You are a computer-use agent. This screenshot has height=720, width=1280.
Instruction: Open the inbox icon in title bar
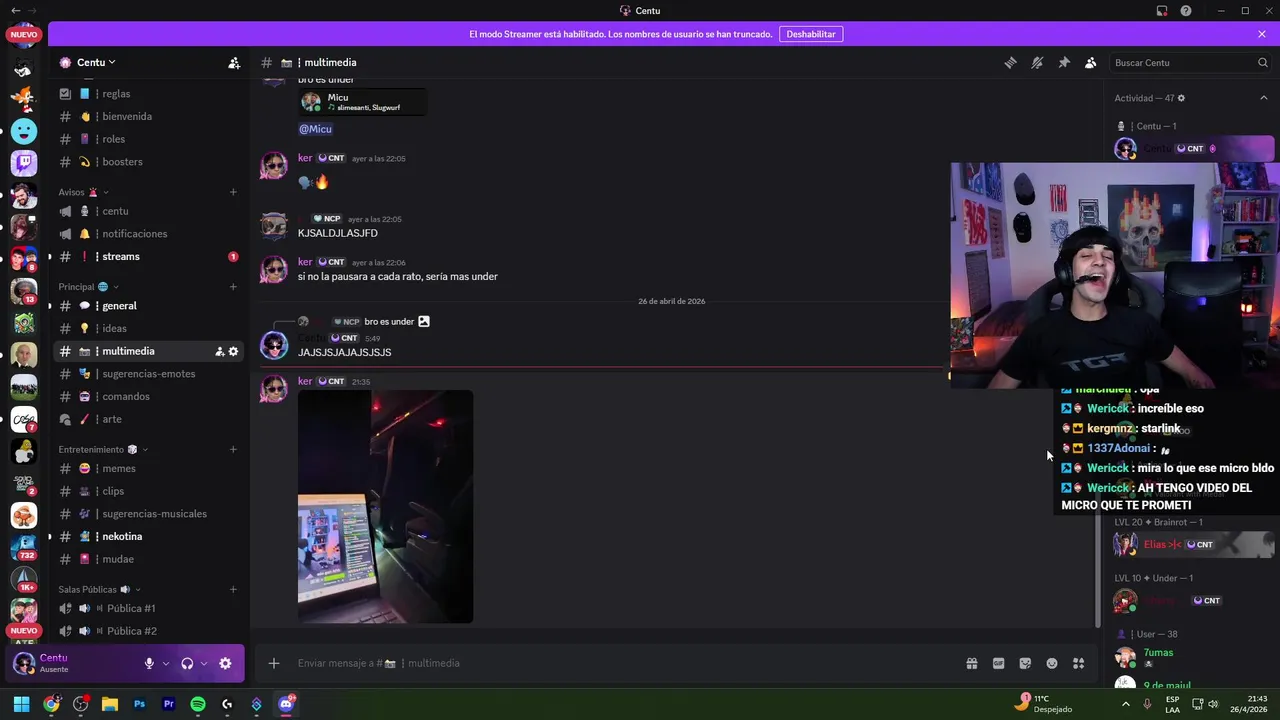pyautogui.click(x=1162, y=11)
